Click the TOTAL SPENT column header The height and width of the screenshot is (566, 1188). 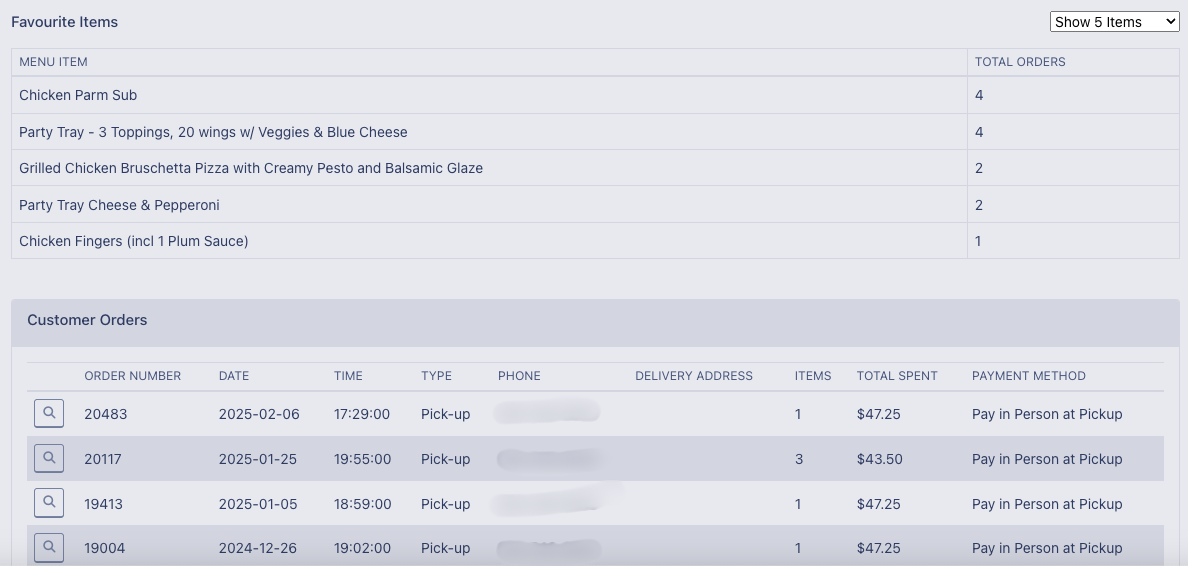point(897,376)
